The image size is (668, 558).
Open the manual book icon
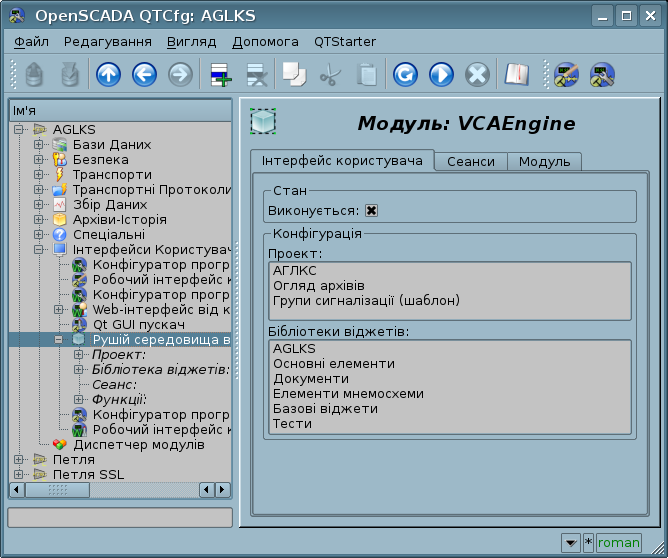[x=515, y=75]
